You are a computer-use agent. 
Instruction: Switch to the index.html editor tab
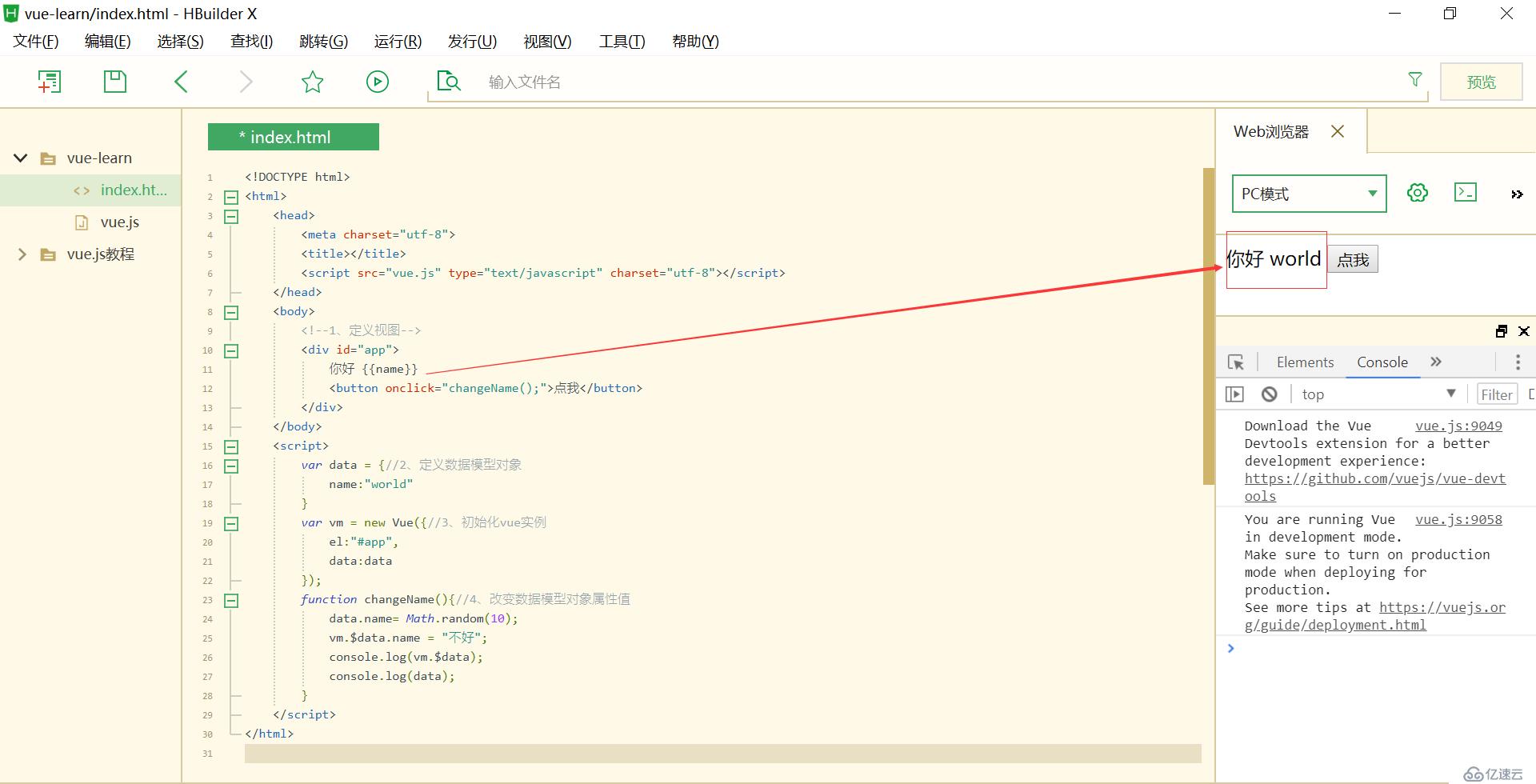pyautogui.click(x=294, y=137)
